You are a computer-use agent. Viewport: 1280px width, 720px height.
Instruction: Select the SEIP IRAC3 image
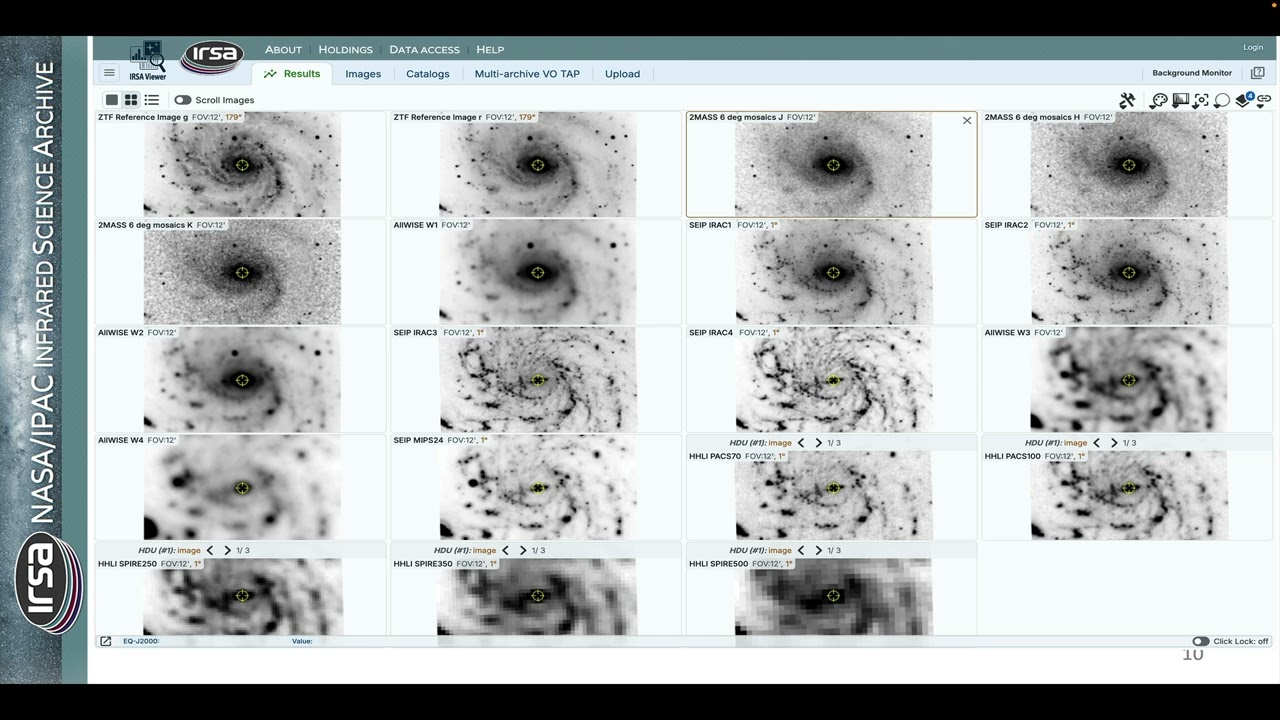point(537,380)
